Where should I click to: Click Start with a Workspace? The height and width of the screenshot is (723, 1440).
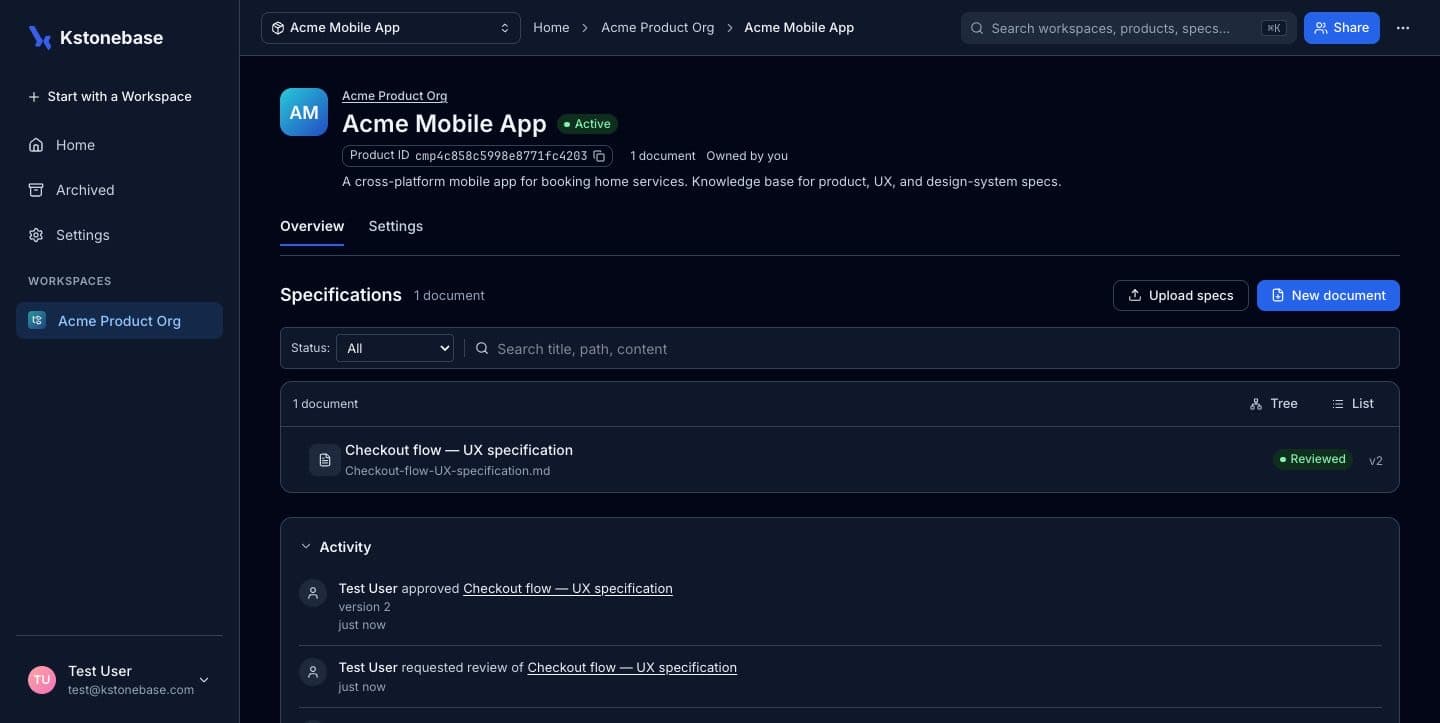119,97
